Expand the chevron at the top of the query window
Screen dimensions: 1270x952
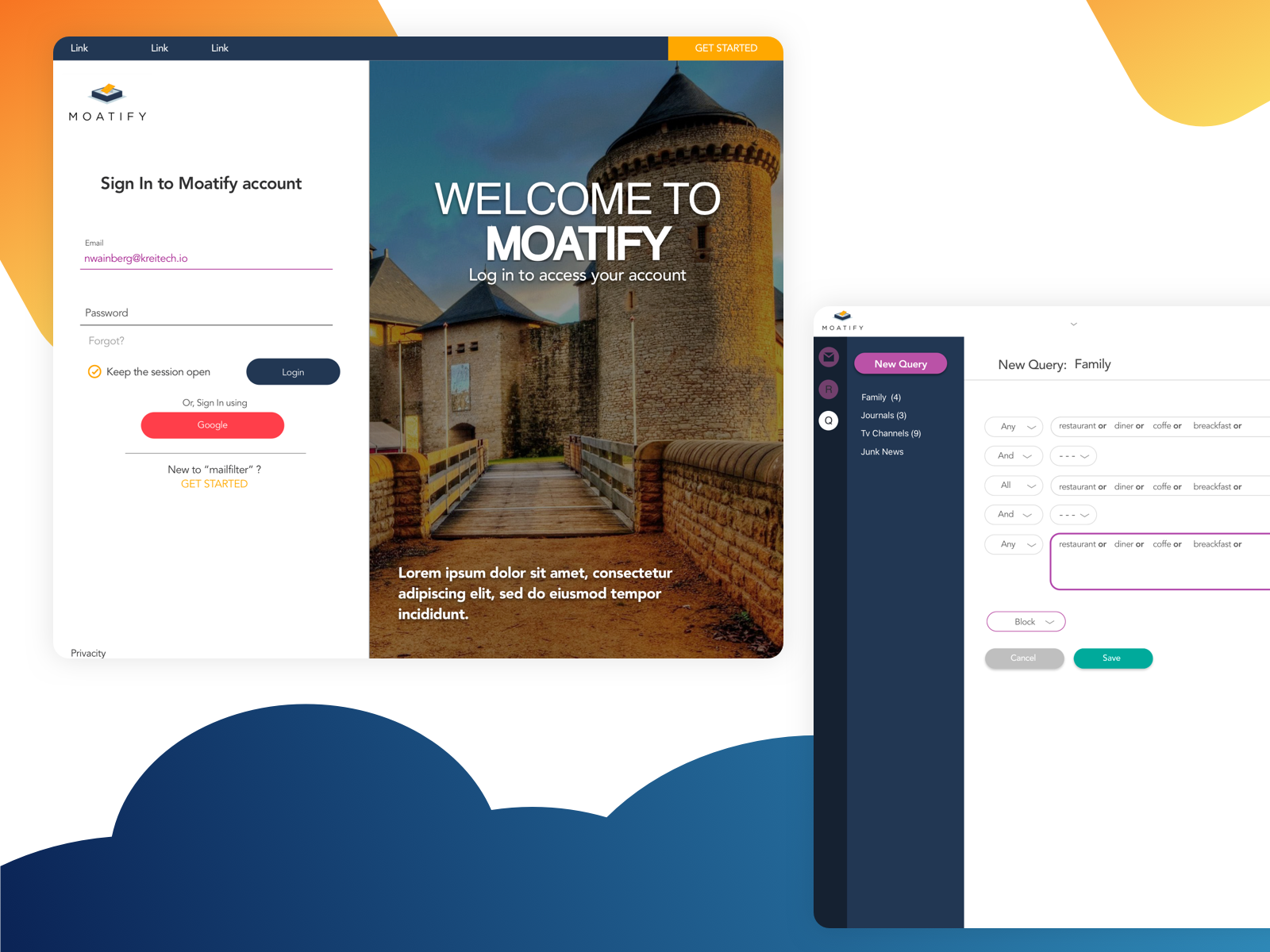click(1074, 324)
